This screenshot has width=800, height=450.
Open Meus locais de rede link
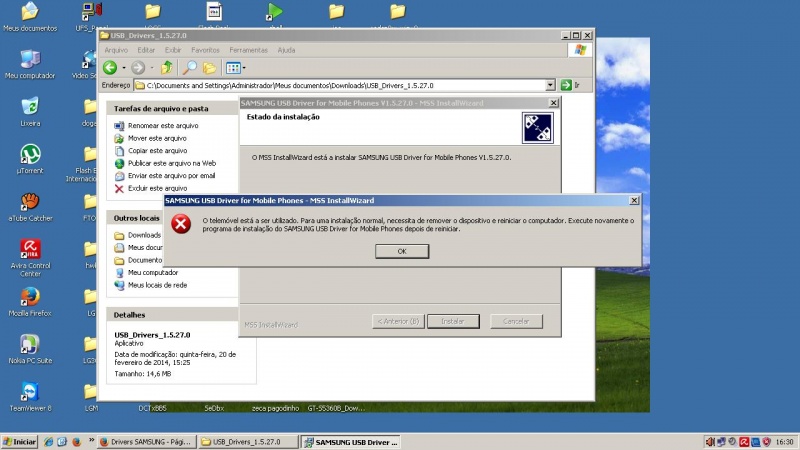point(157,285)
